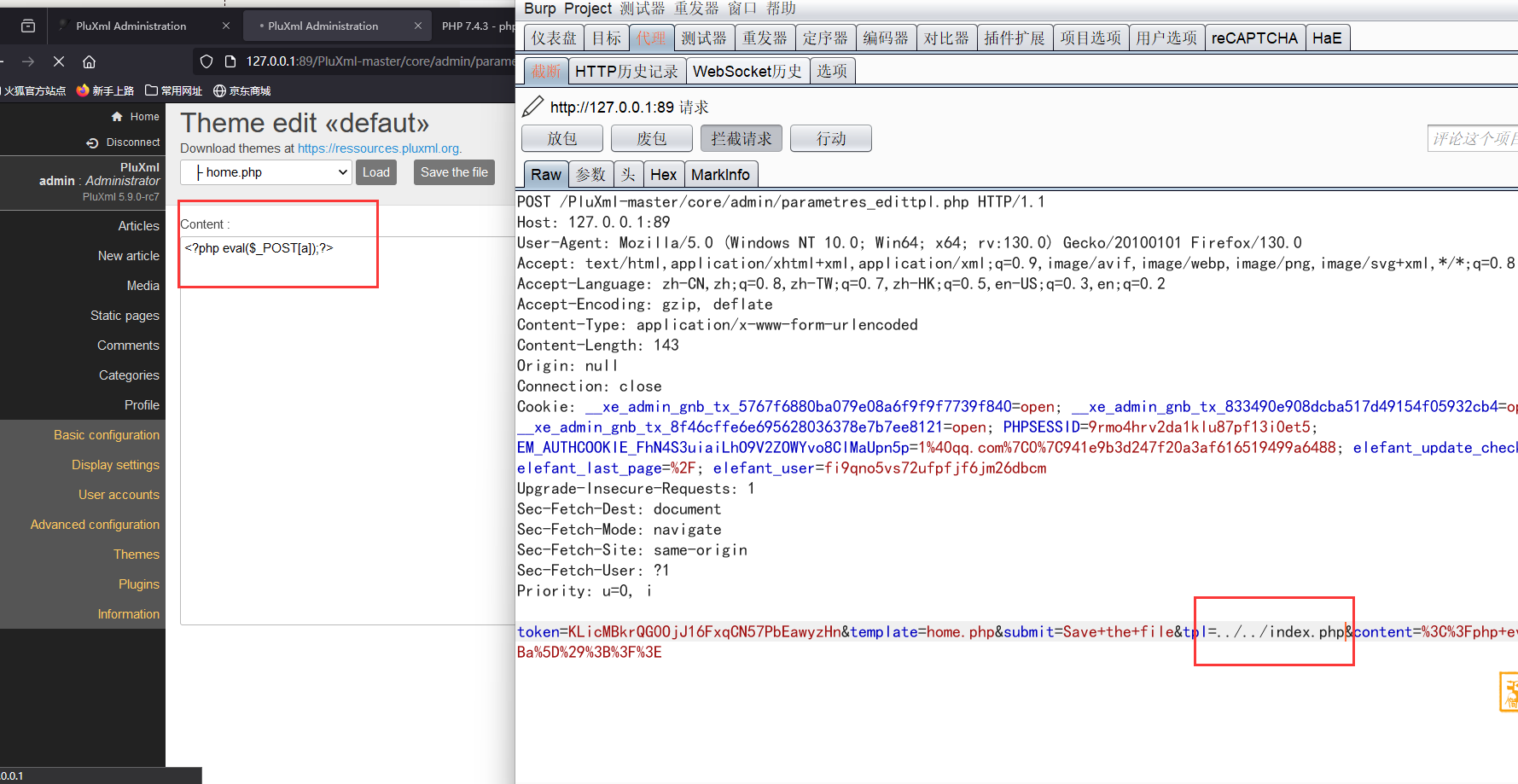This screenshot has height=784, width=1518.
Task: Click Save the file button
Action: (x=454, y=172)
